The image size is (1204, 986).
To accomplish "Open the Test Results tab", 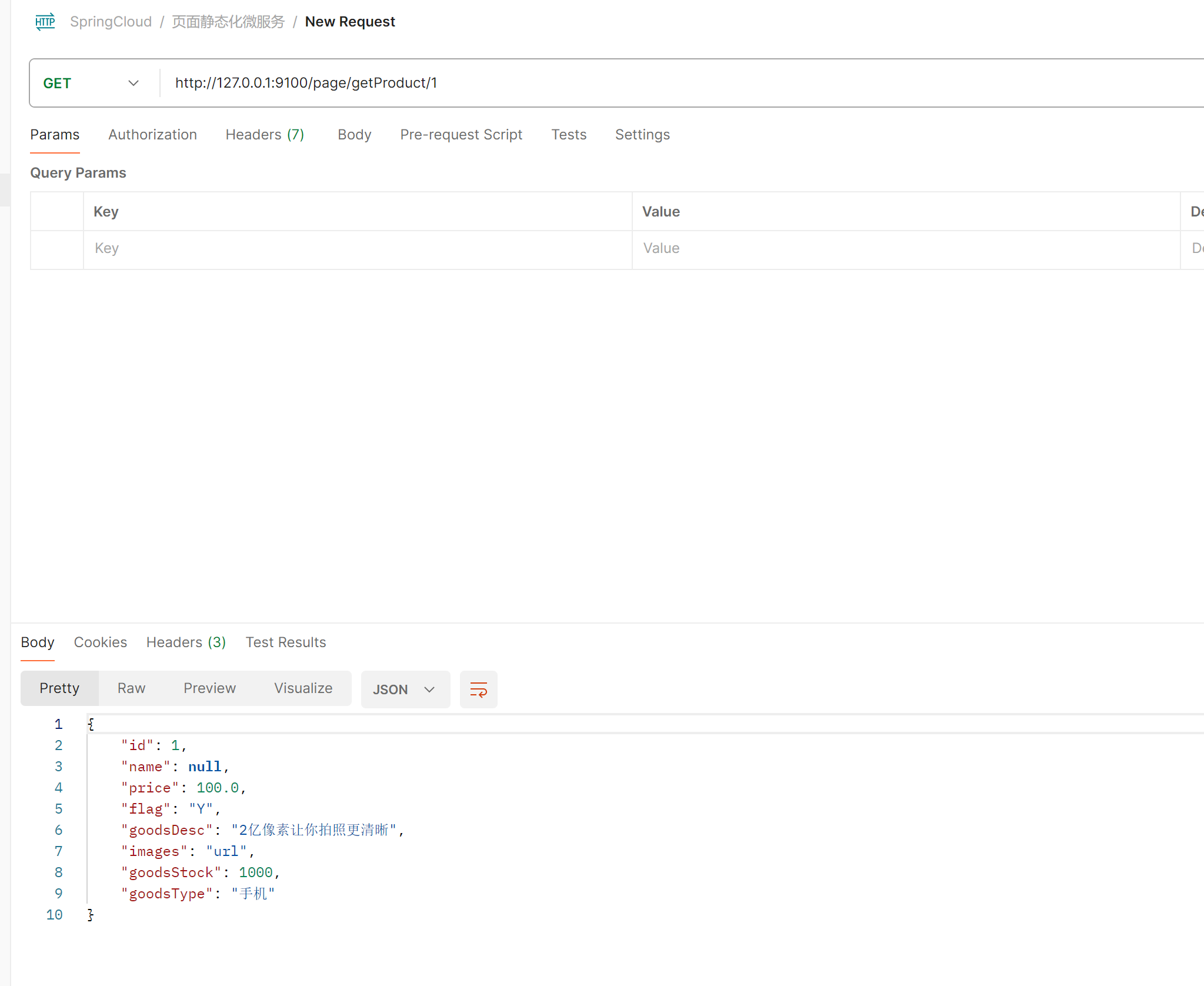I will (286, 642).
